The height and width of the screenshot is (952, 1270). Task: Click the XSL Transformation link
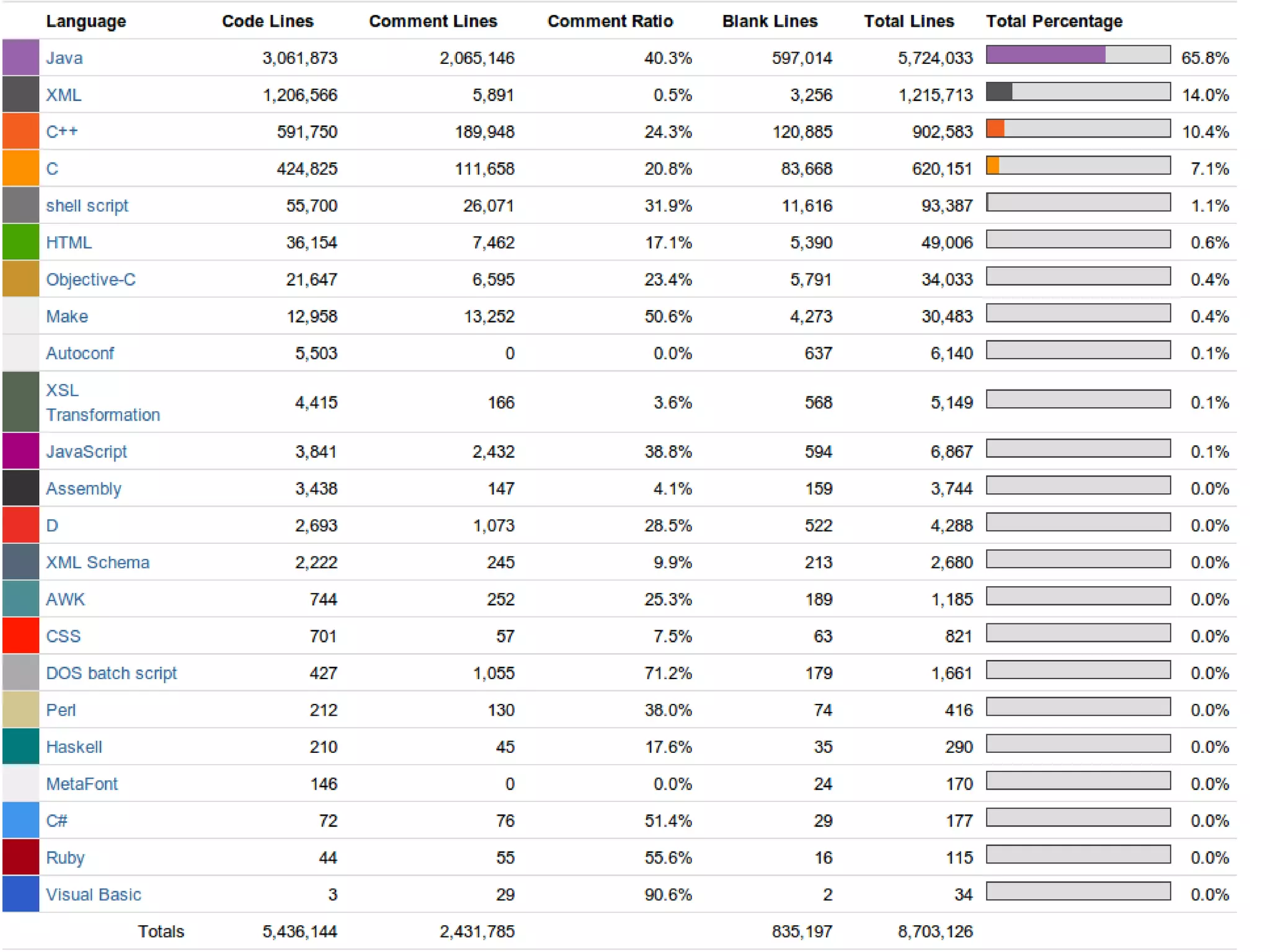102,403
